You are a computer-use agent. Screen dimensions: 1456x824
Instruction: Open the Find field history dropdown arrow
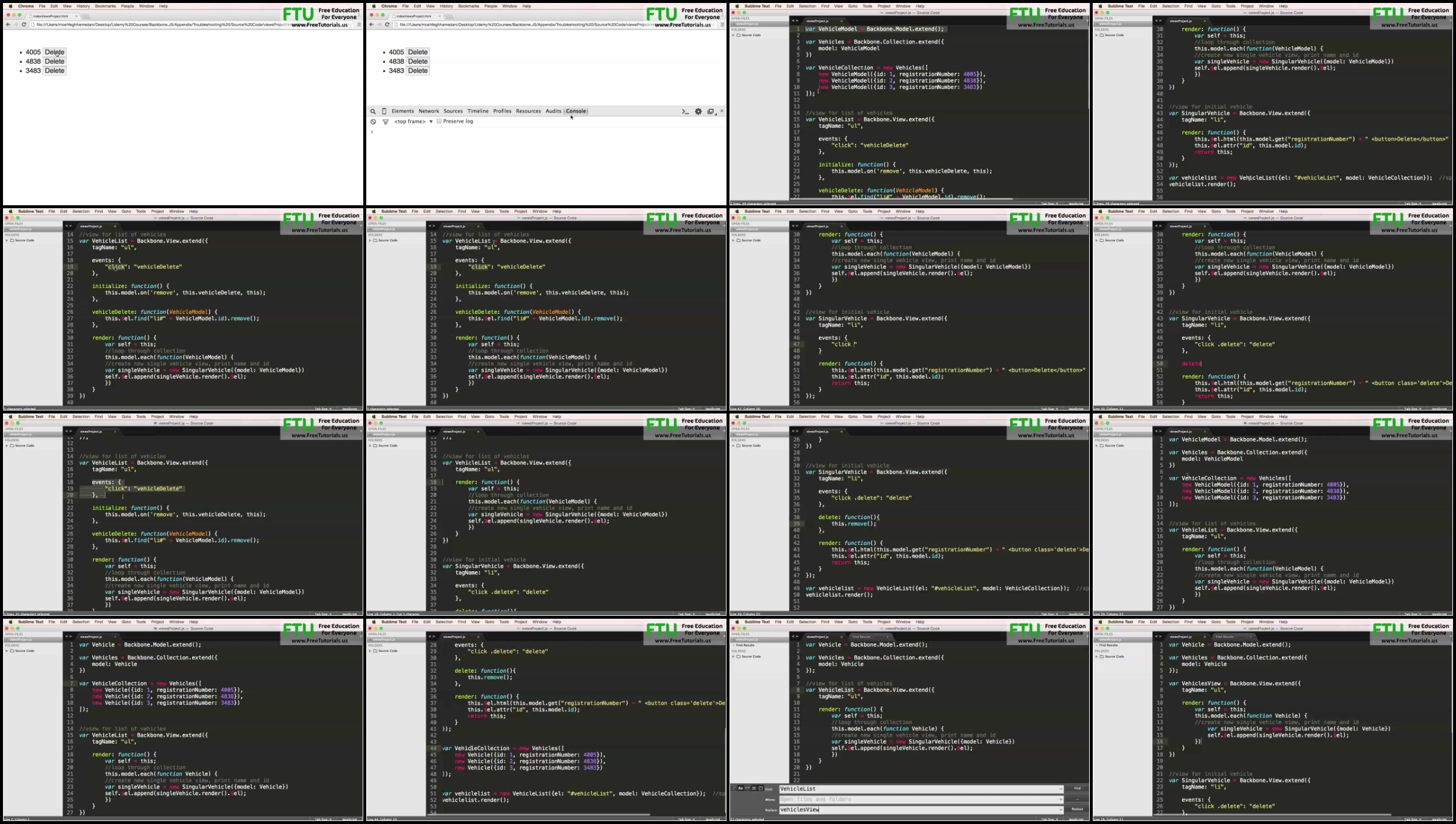(1060, 789)
